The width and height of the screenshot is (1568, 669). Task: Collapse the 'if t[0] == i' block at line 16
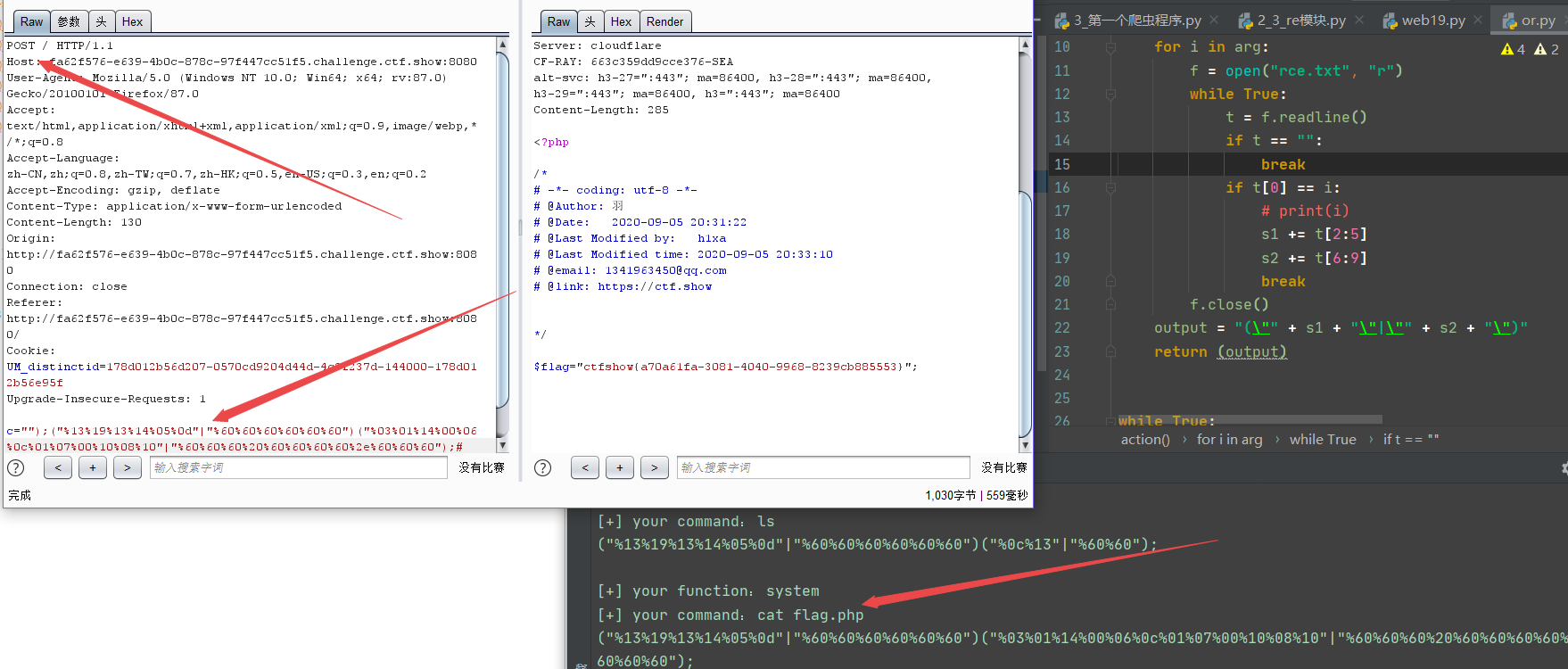pyautogui.click(x=1110, y=187)
